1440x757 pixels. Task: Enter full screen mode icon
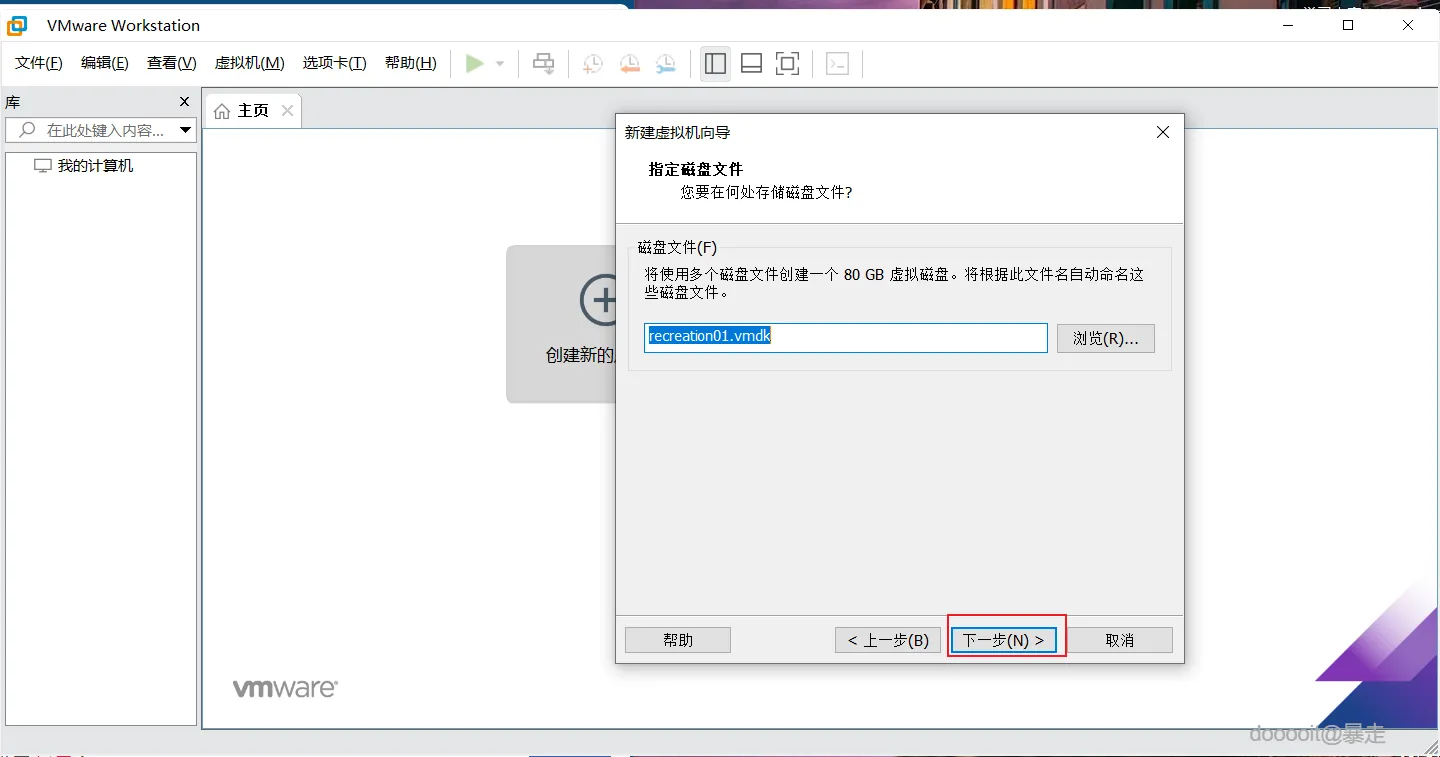coord(787,62)
